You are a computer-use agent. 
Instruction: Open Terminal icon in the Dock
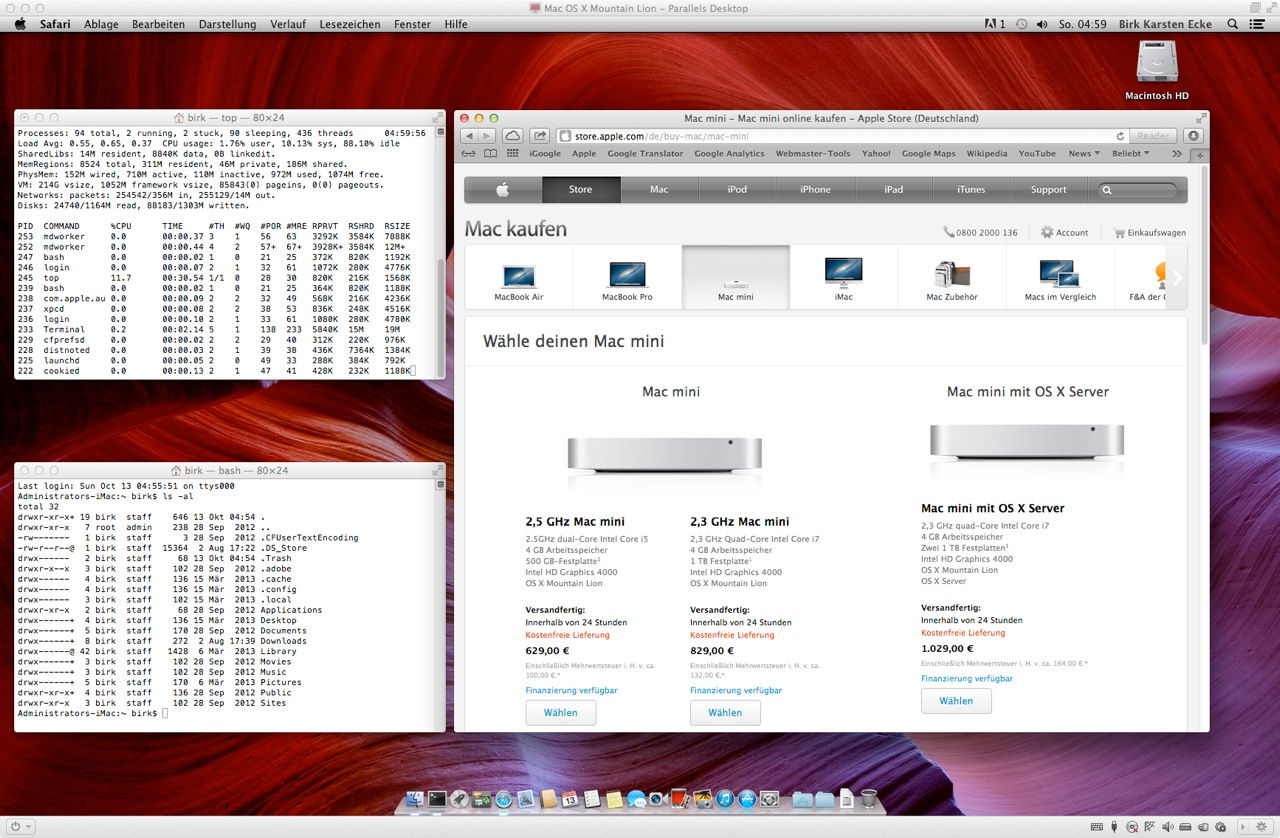[x=437, y=799]
